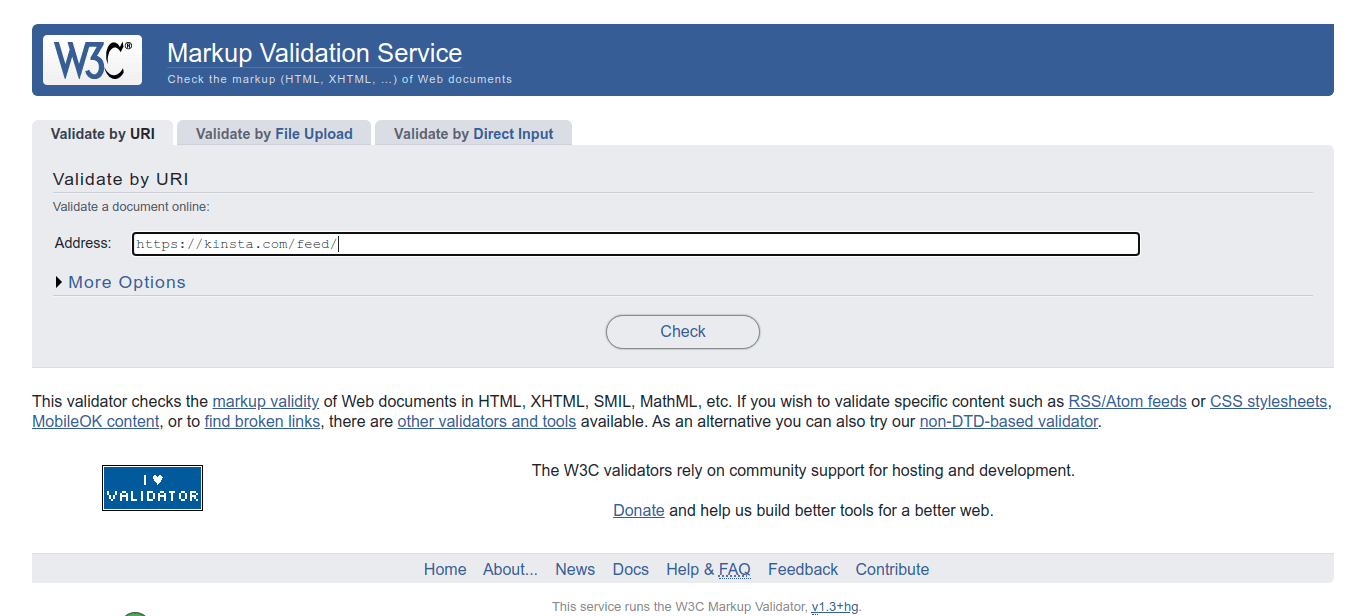Open the Help & FAQ page
This screenshot has width=1366, height=616.
coord(708,569)
